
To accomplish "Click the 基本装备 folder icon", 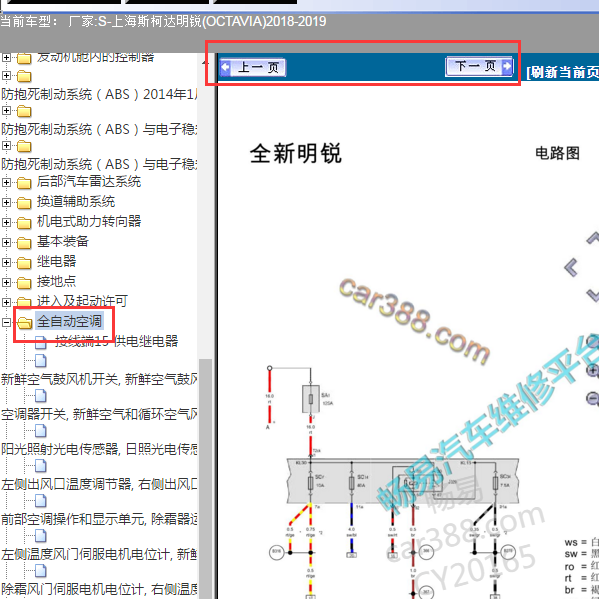I will tap(24, 243).
